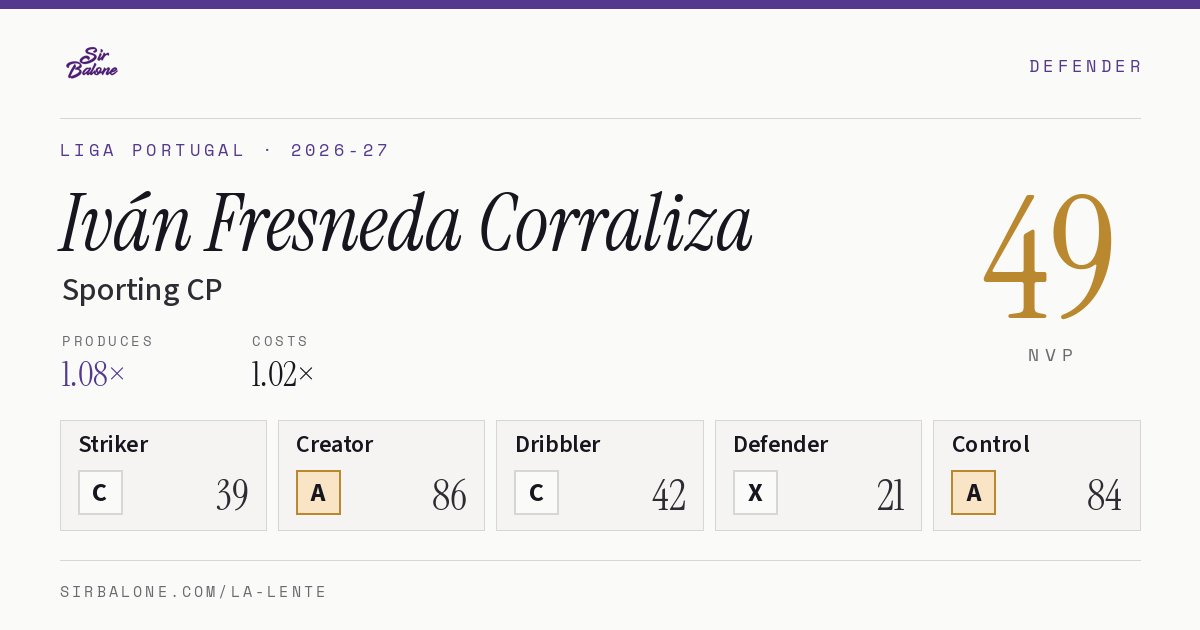Image resolution: width=1200 pixels, height=630 pixels.
Task: Open the Striker stat card
Action: point(163,475)
